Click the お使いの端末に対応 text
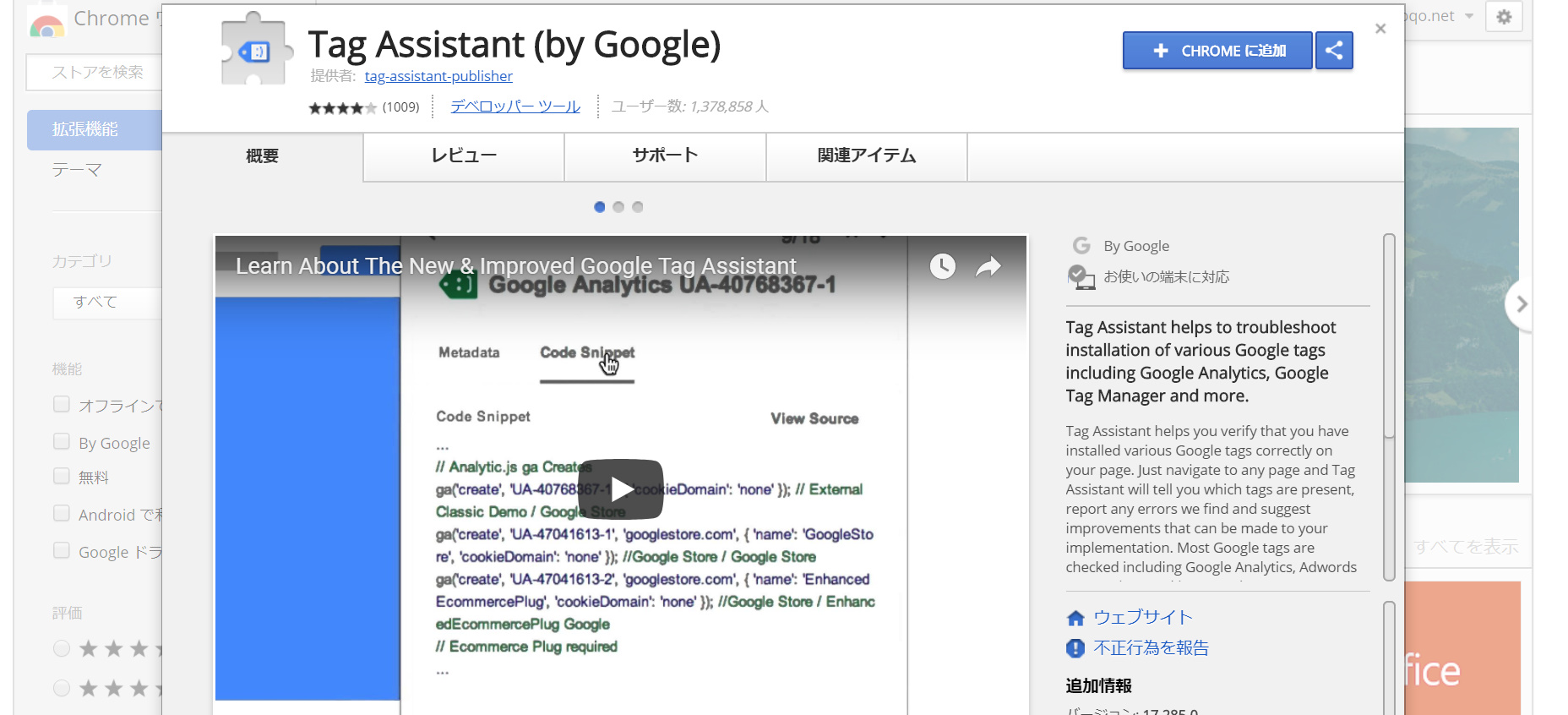Screen dimensions: 1568x715 pyautogui.click(x=1166, y=277)
